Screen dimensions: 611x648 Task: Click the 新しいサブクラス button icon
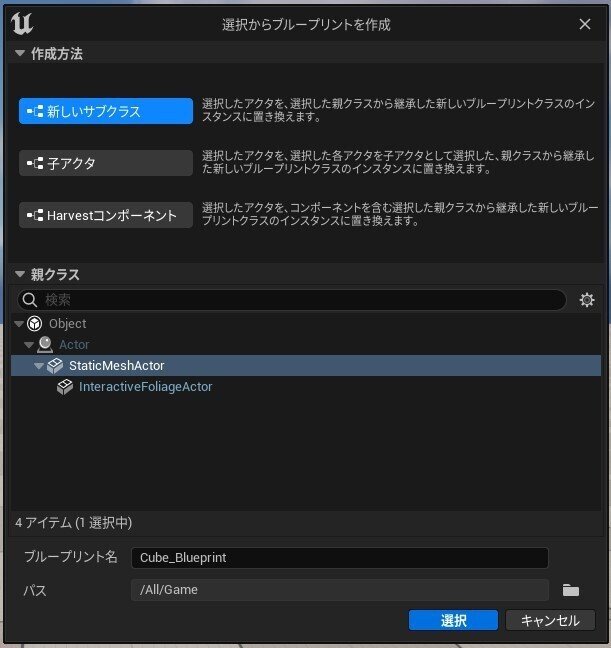coord(35,111)
